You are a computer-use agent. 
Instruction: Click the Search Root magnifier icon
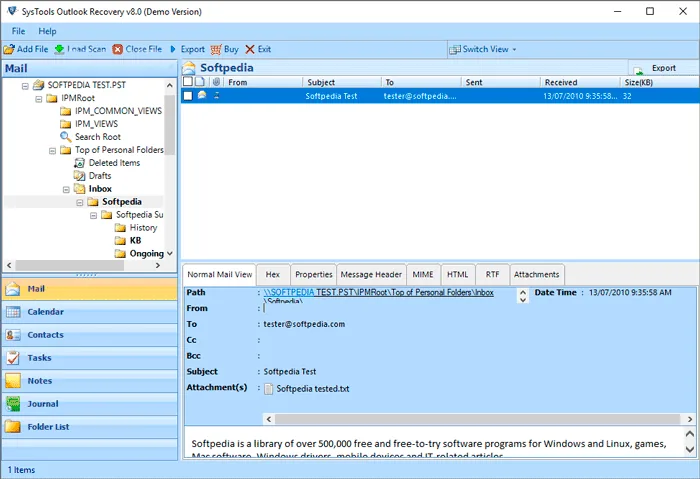[x=66, y=137]
